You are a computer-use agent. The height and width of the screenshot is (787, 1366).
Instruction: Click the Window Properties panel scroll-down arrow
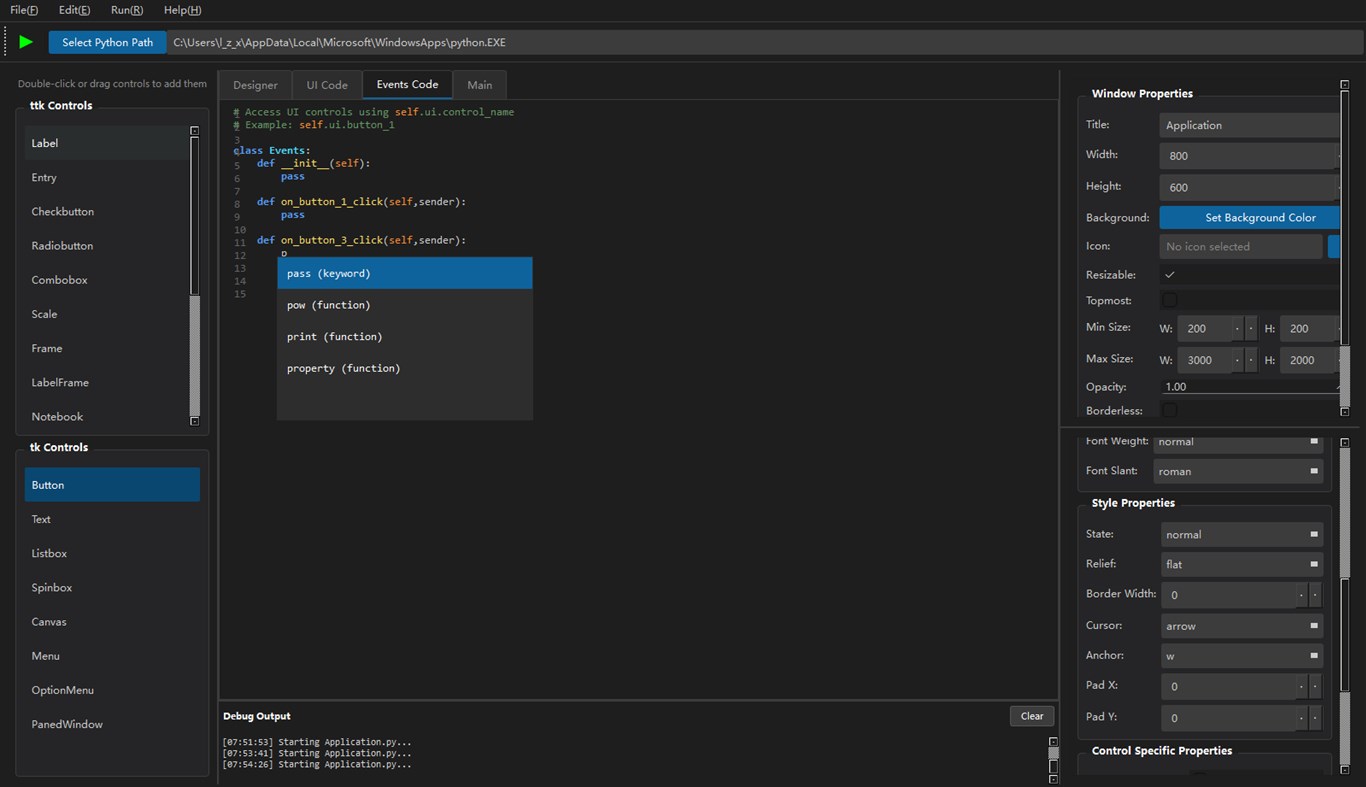coord(1345,411)
